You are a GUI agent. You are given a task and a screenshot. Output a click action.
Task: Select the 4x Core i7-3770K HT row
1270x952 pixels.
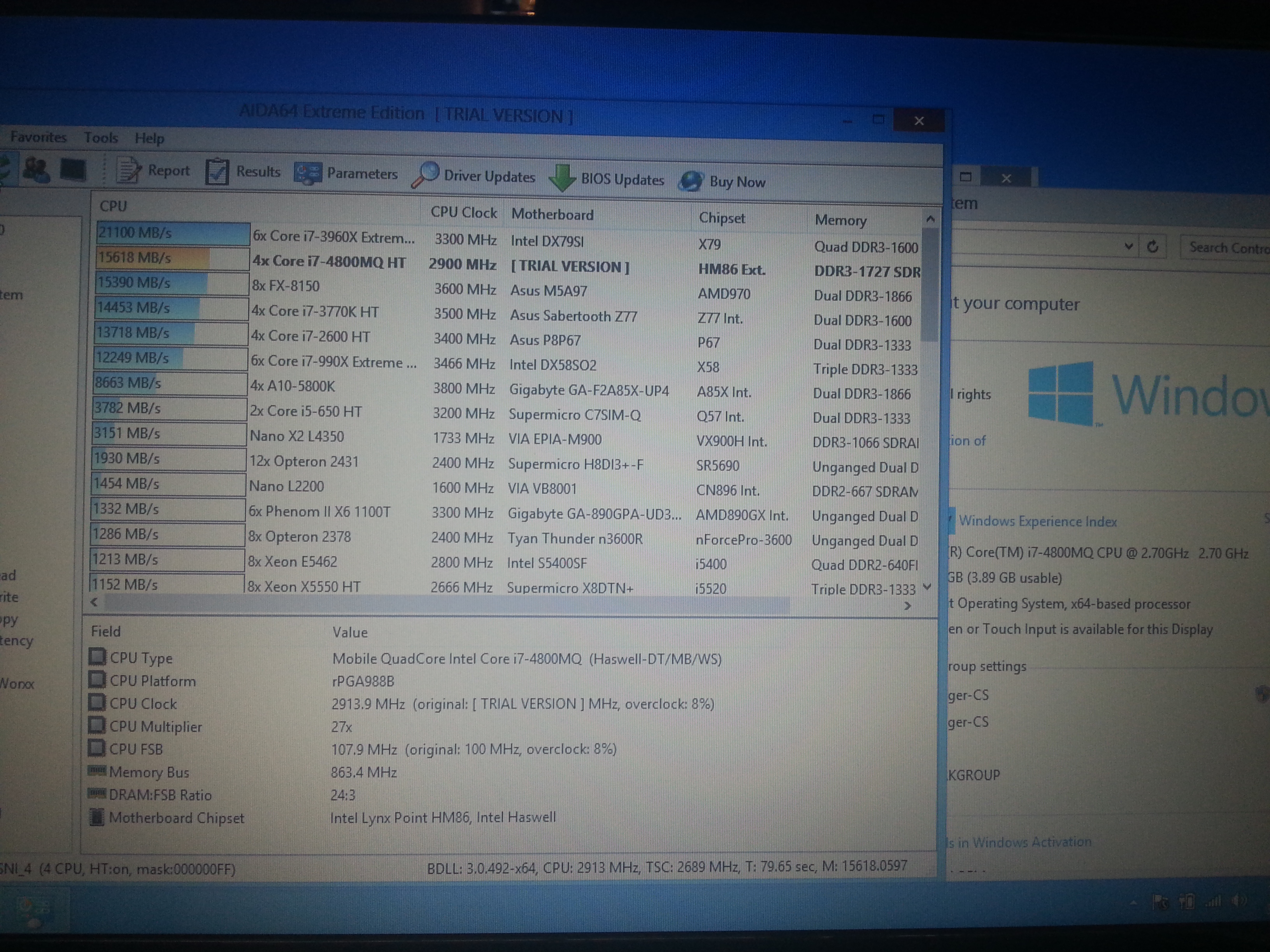(x=507, y=315)
